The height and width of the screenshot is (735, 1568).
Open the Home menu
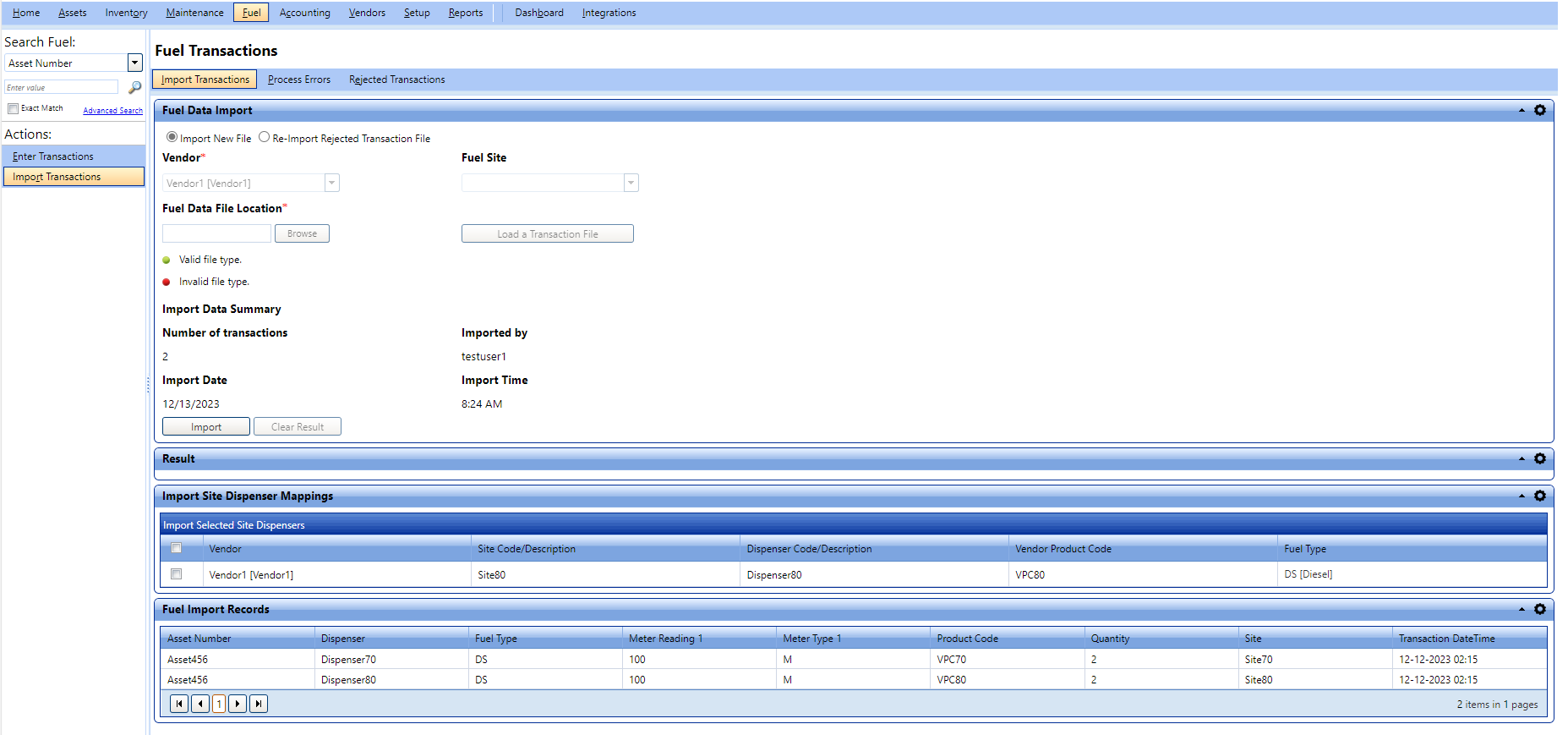pyautogui.click(x=26, y=13)
